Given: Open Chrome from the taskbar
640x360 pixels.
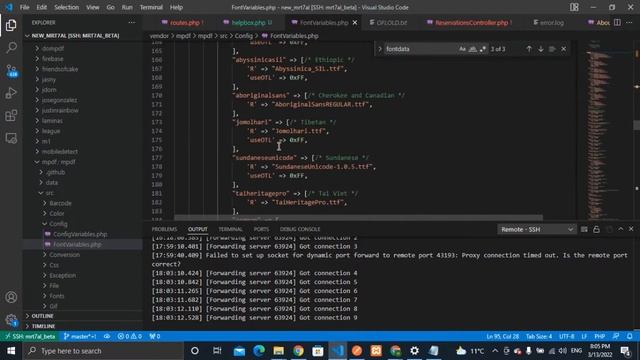Looking at the screenshot, I should click(298, 351).
